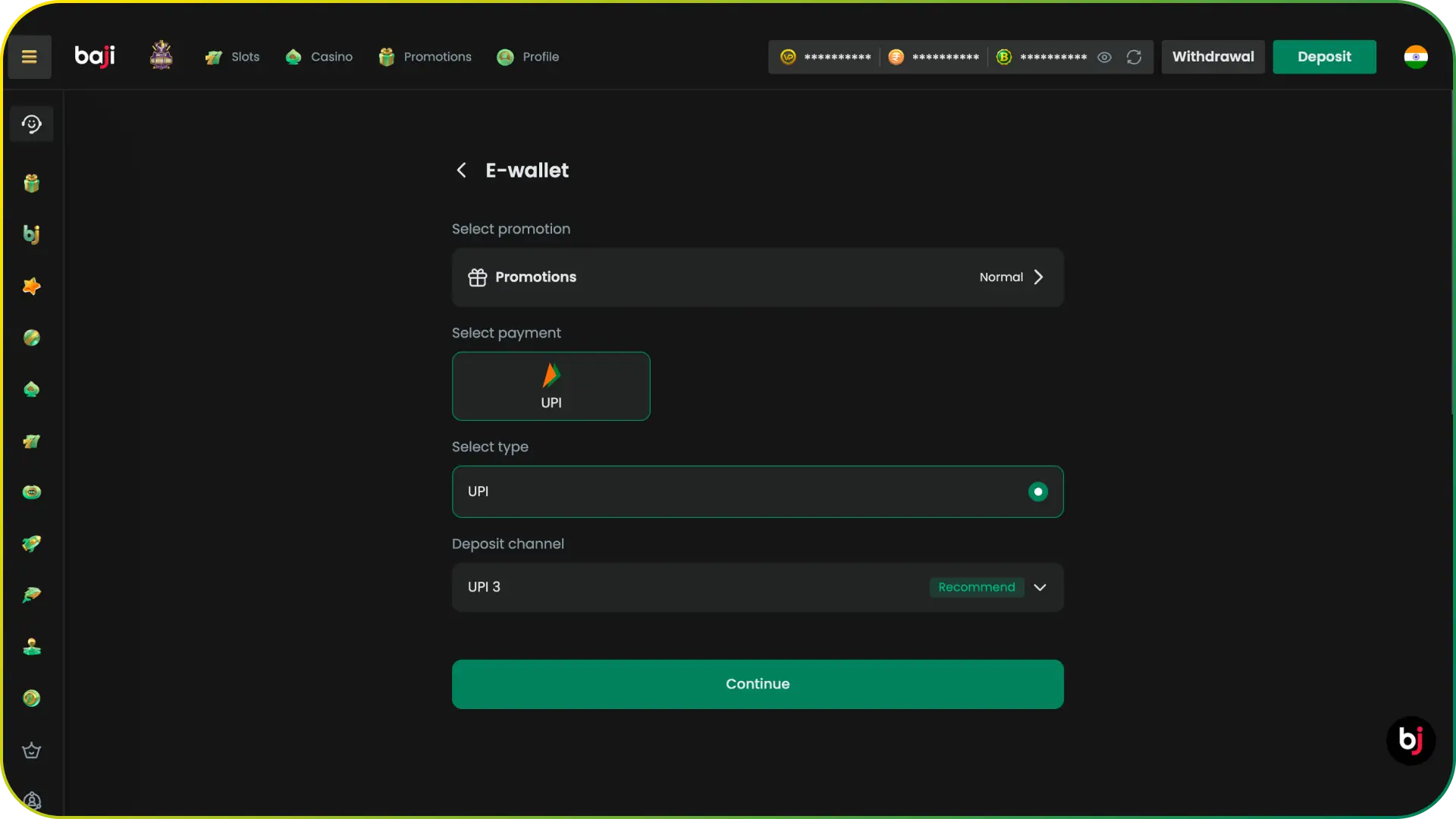Refresh the wallet balance
This screenshot has width=1456, height=819.
[x=1134, y=57]
